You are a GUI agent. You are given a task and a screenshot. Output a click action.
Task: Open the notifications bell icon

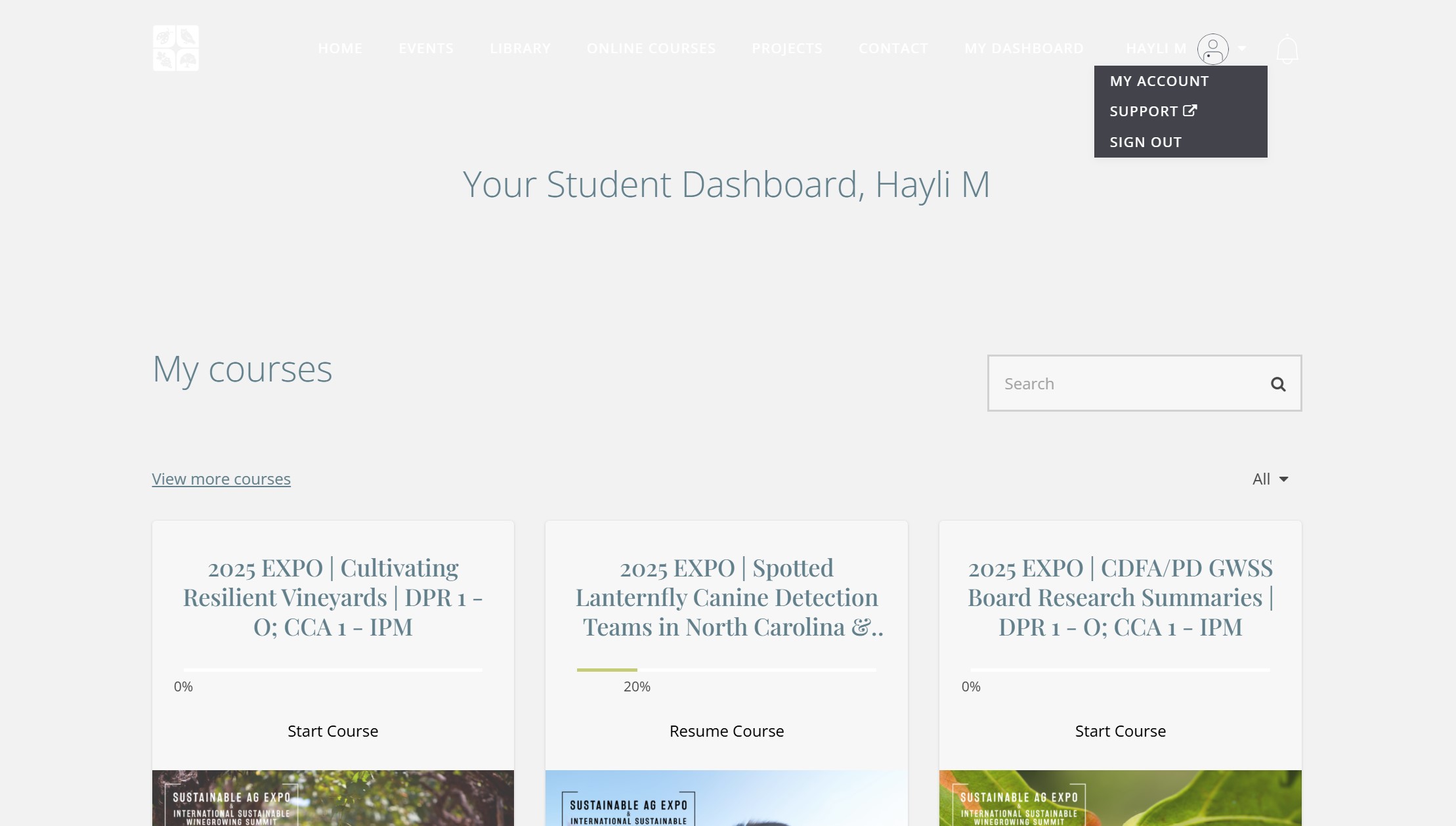(1287, 49)
